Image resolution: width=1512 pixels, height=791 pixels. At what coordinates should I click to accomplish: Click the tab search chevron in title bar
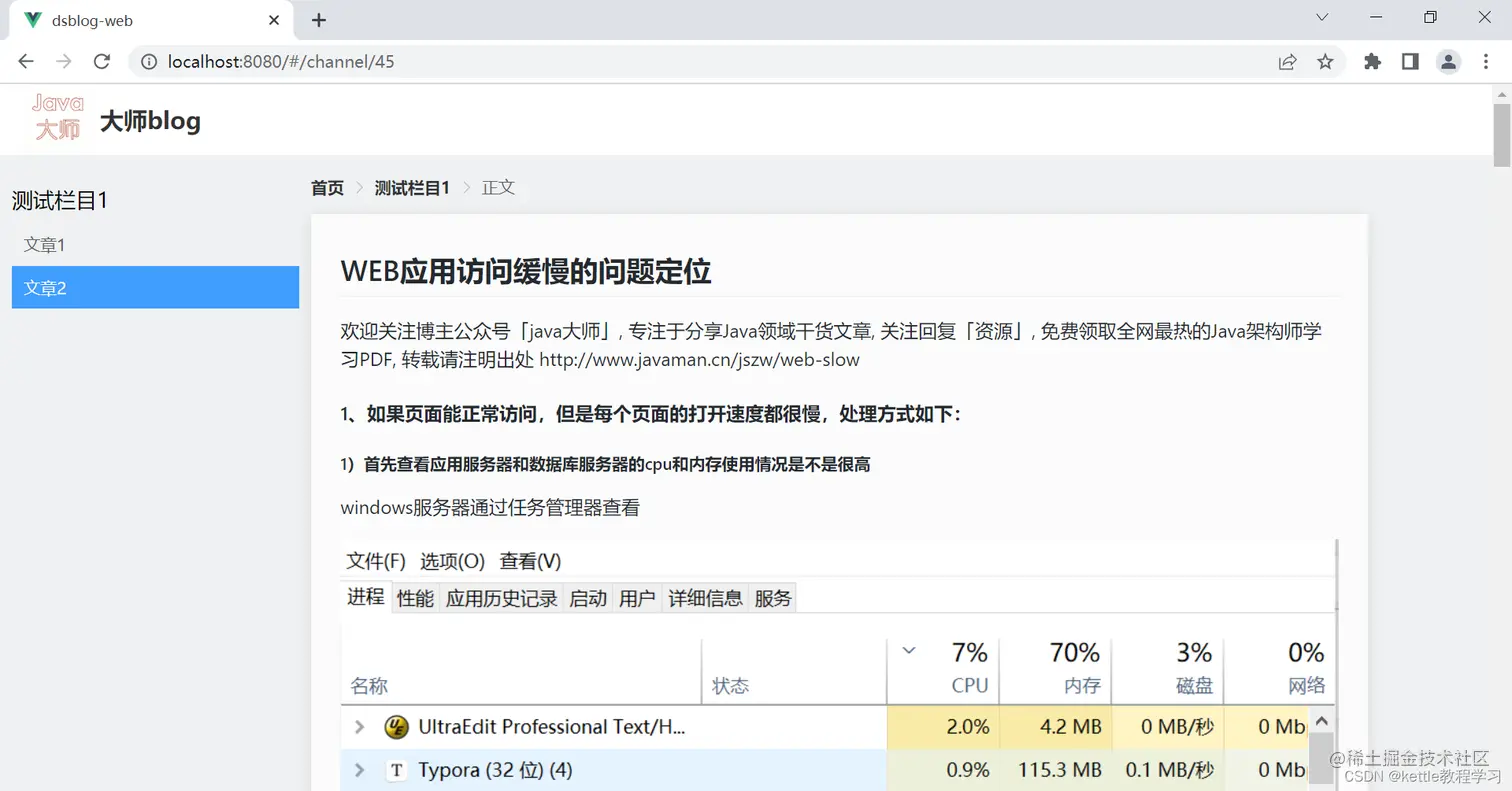(1322, 17)
